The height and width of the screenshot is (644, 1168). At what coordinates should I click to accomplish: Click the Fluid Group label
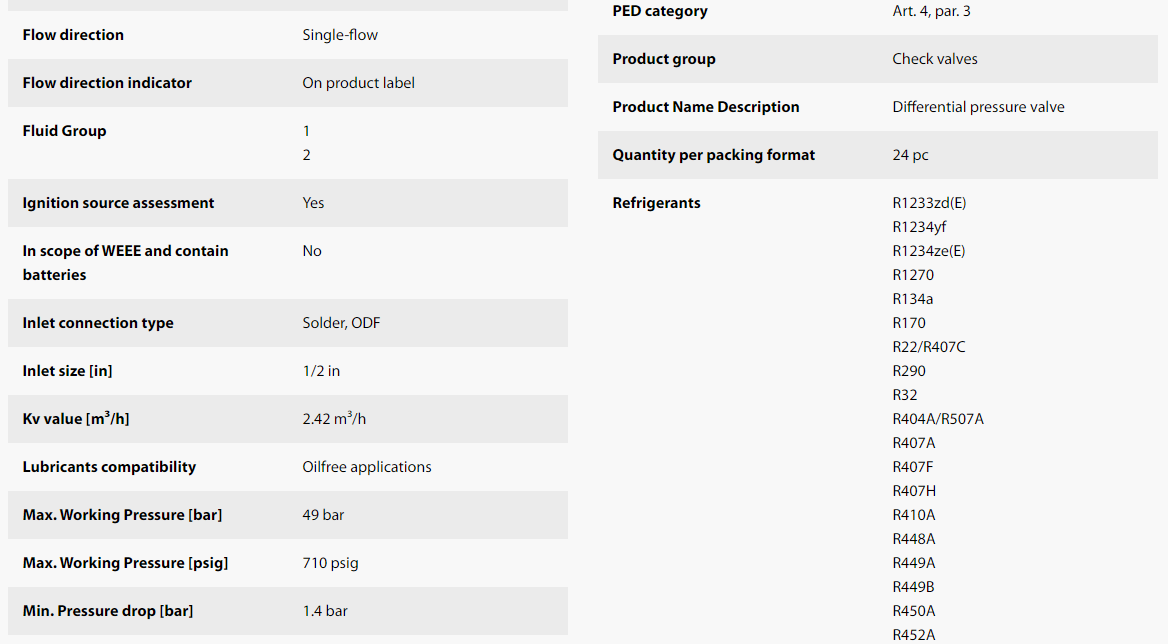(64, 131)
